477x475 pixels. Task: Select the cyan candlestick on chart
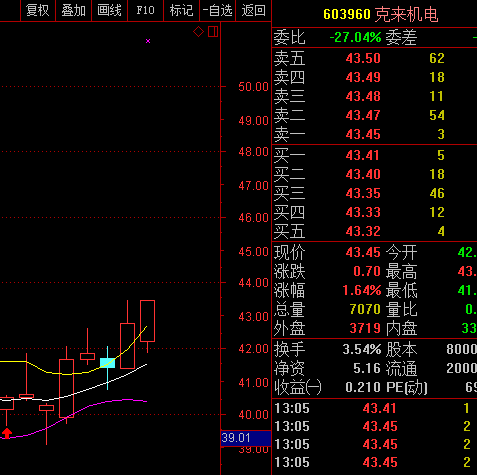[x=107, y=363]
